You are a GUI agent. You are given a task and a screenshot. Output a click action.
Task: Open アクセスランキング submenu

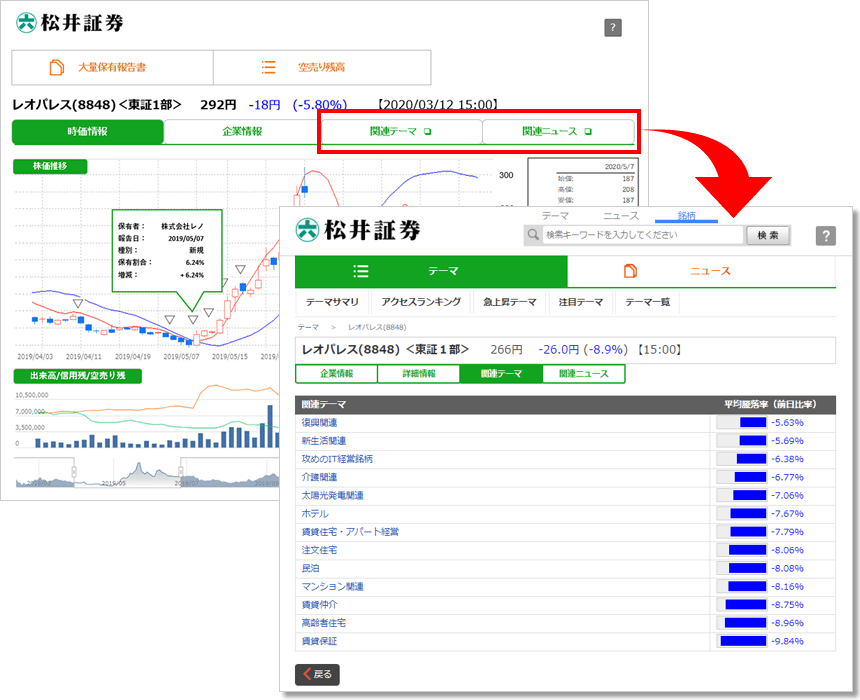click(421, 302)
